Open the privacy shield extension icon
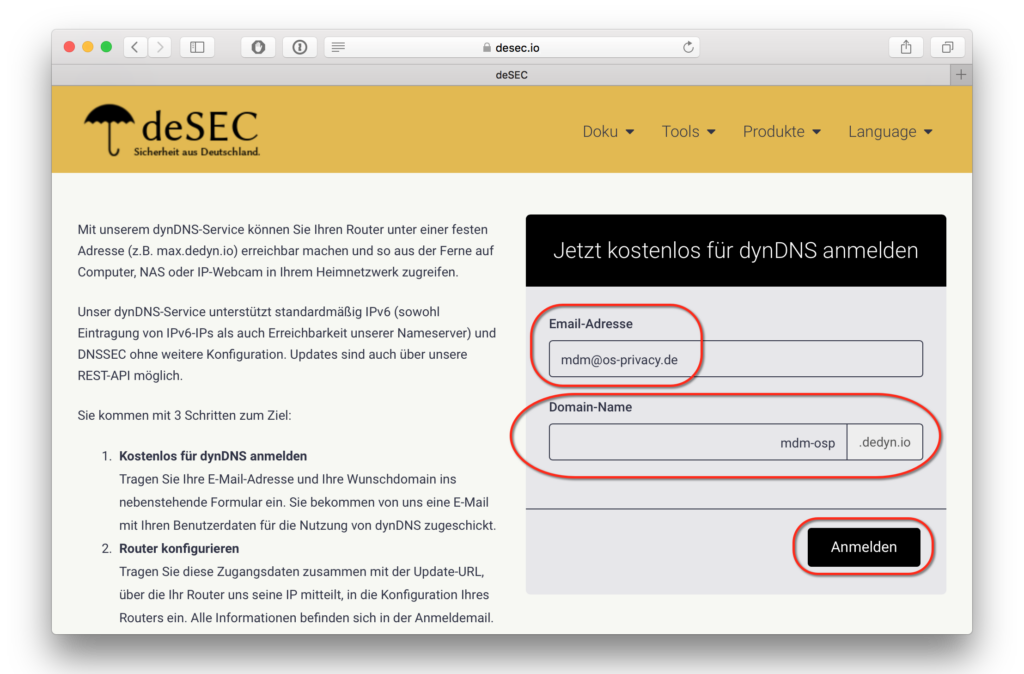This screenshot has width=1024, height=674. coord(259,47)
